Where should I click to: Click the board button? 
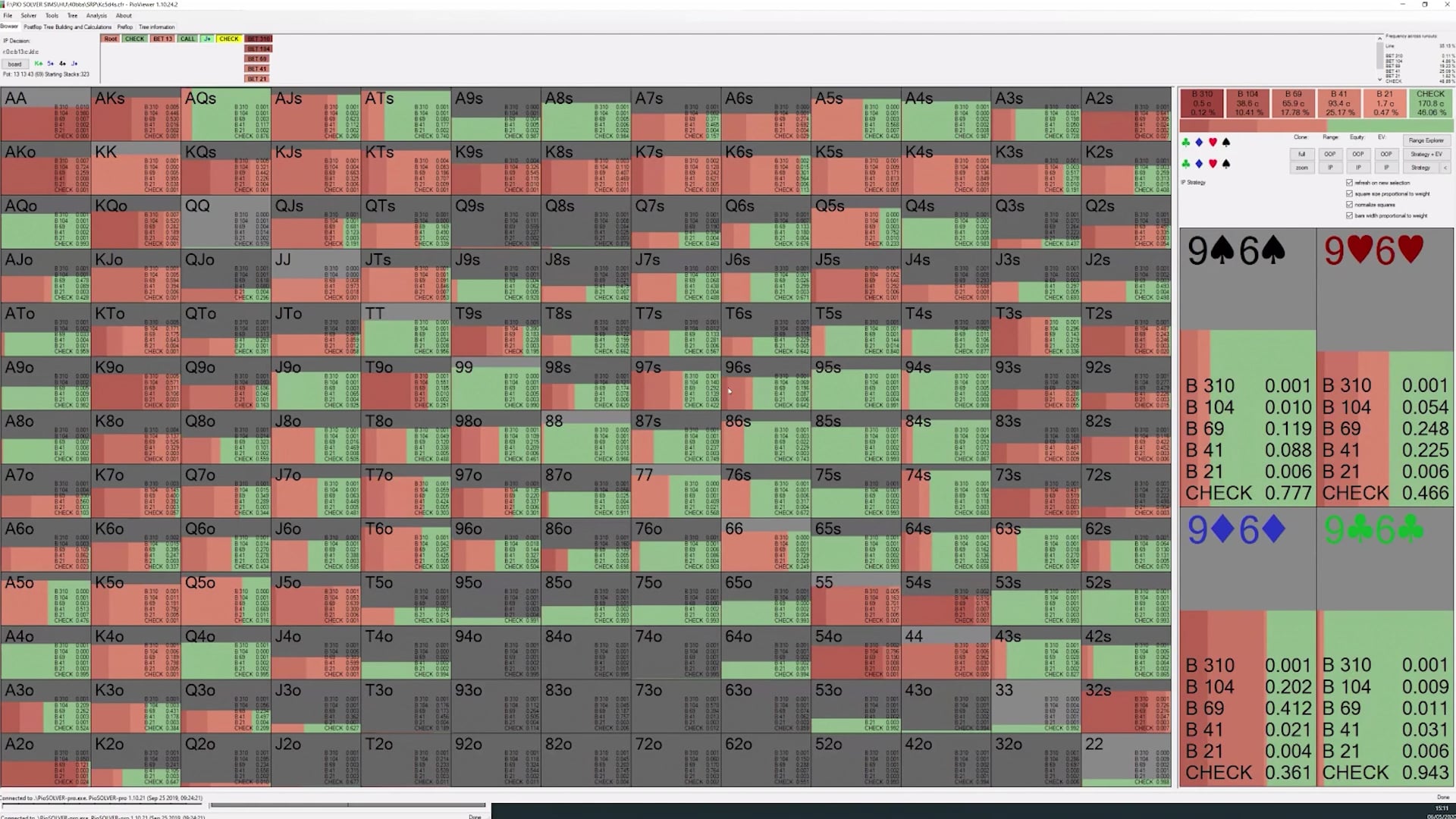click(x=14, y=64)
